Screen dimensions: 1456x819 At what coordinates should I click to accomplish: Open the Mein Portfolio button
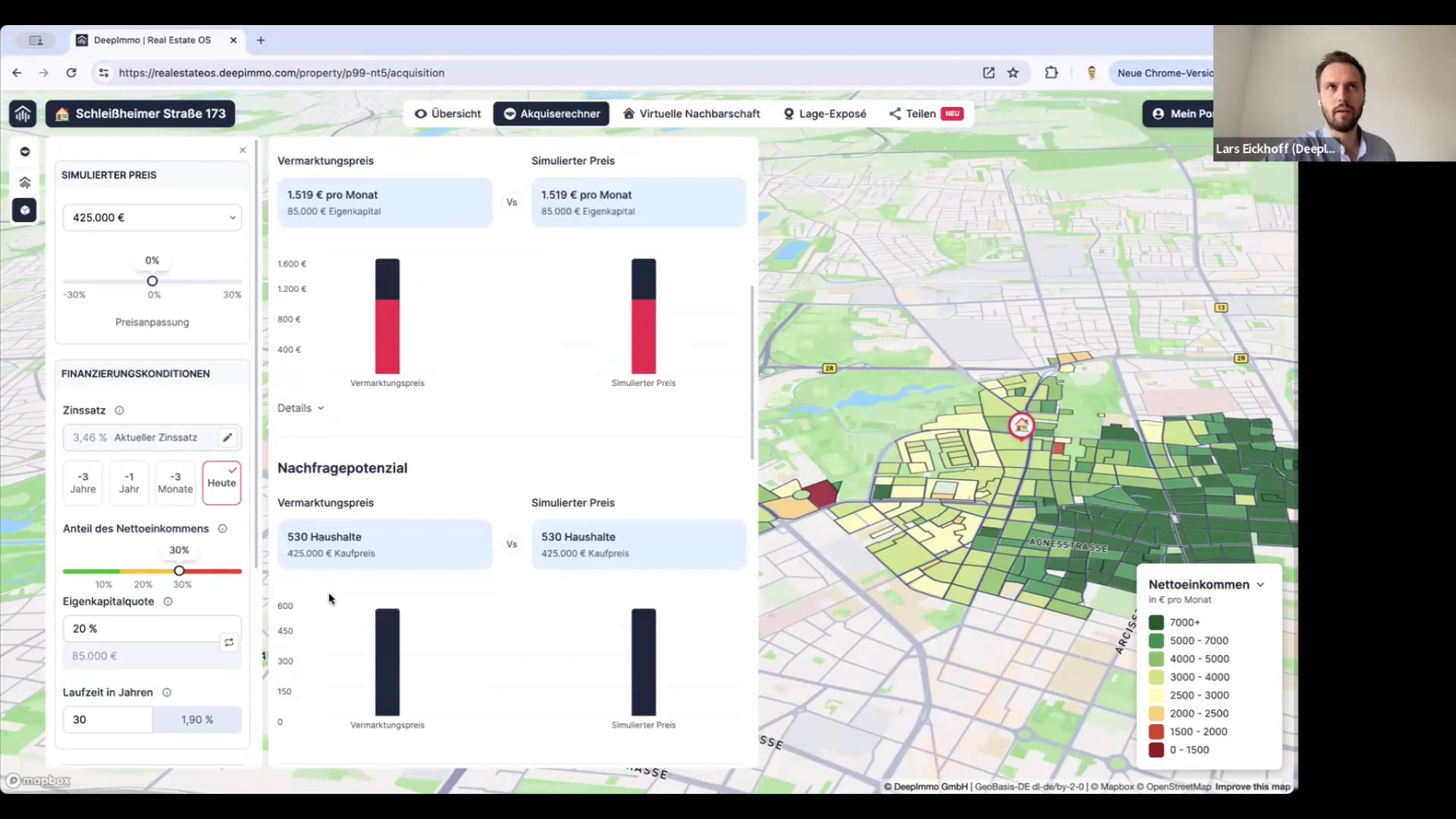point(1178,114)
